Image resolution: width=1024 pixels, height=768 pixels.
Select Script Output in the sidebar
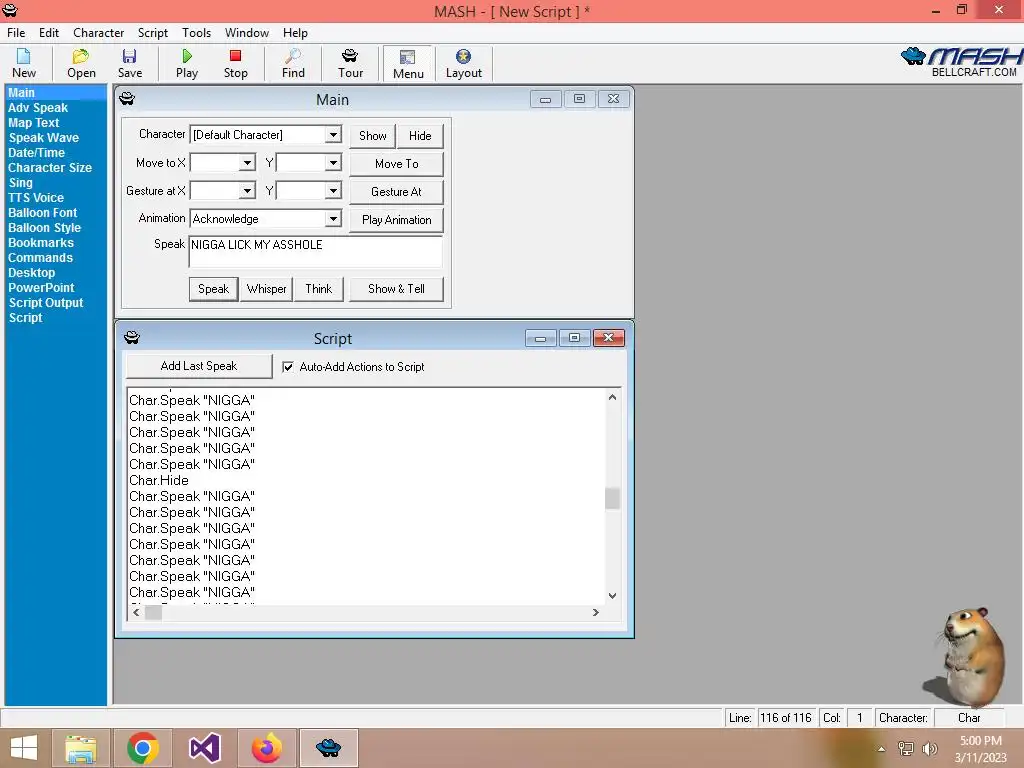(x=46, y=303)
